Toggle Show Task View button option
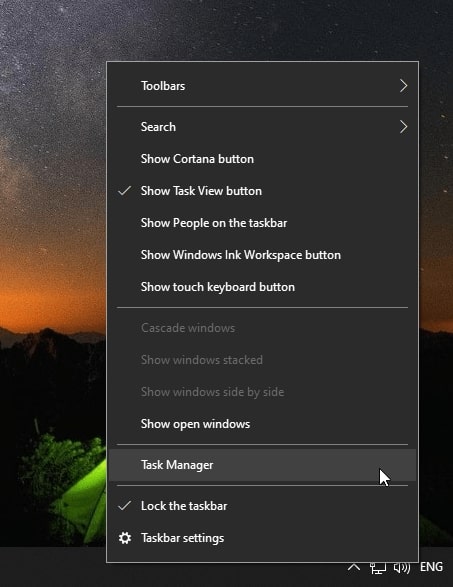 pos(262,191)
